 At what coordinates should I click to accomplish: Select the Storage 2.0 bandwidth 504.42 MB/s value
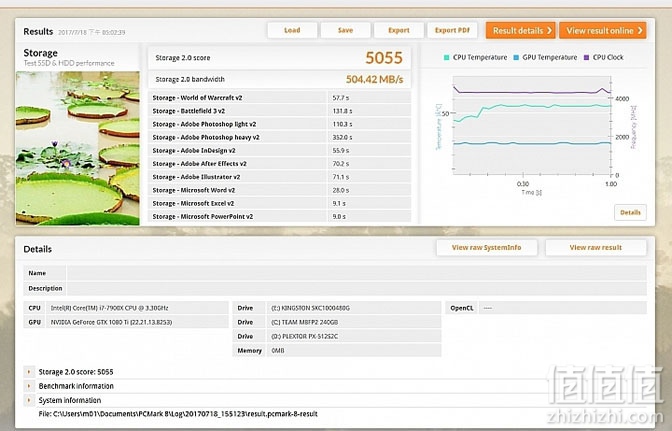[375, 79]
